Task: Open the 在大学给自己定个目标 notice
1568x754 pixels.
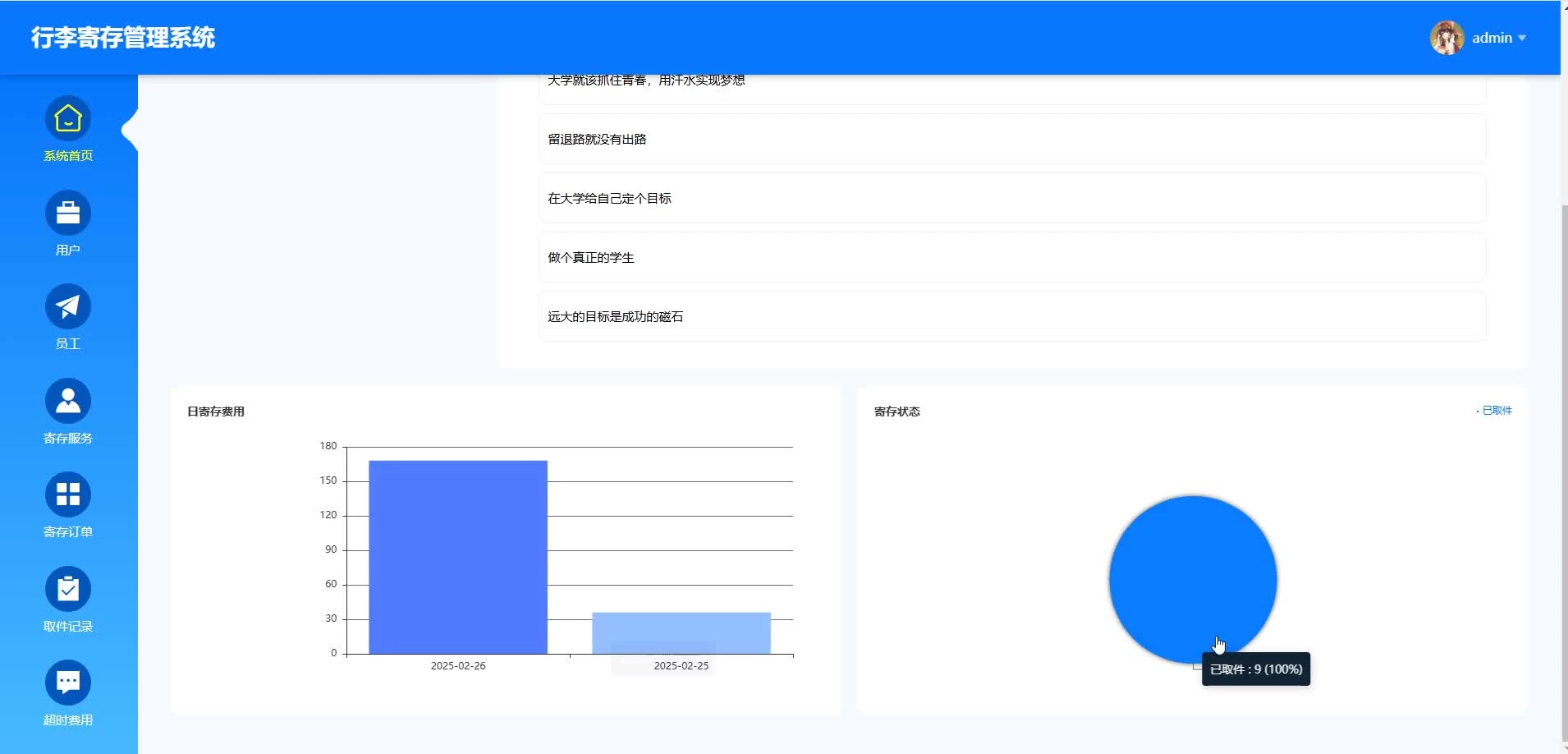Action: coord(1012,199)
